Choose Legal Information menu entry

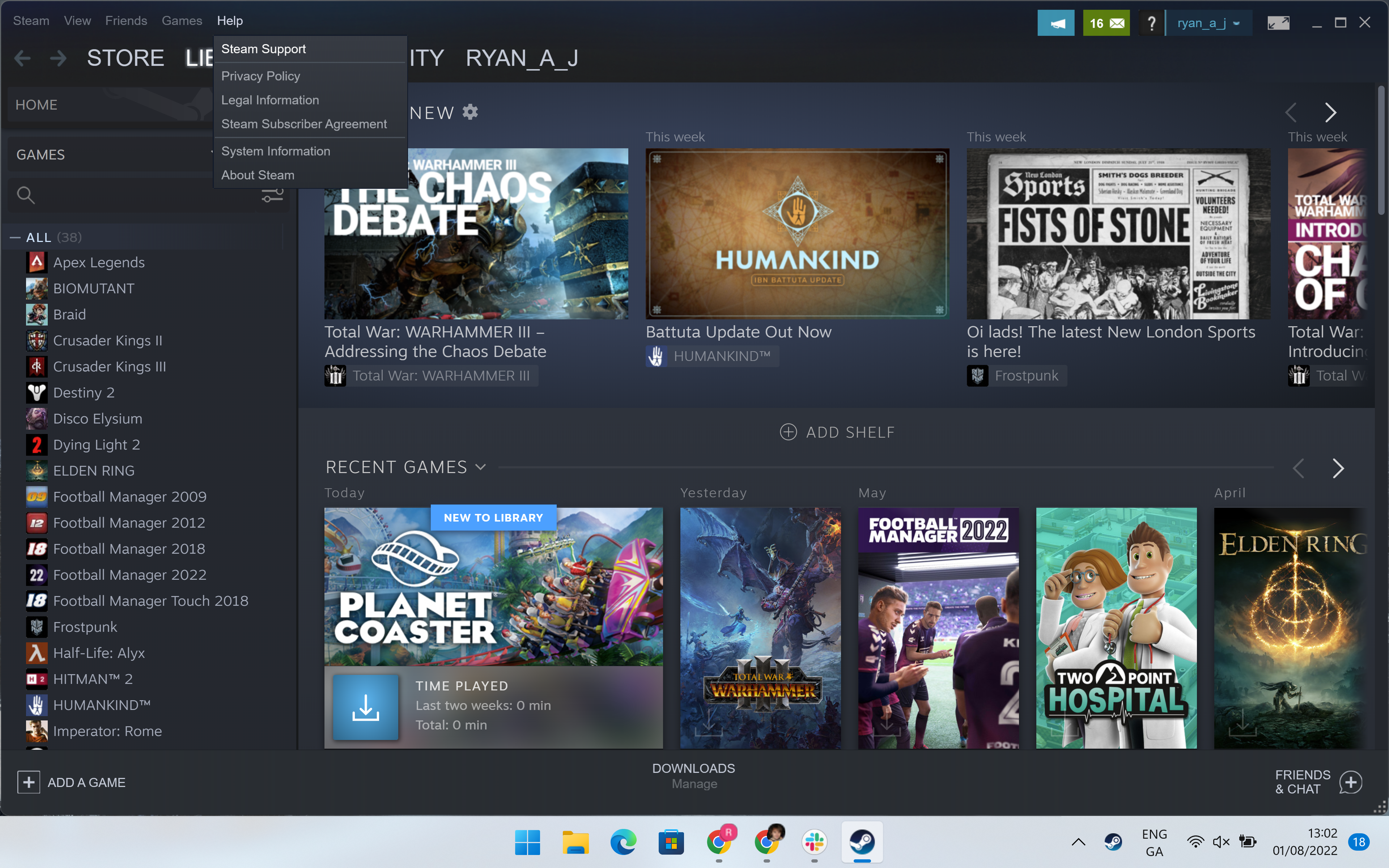tap(310, 100)
